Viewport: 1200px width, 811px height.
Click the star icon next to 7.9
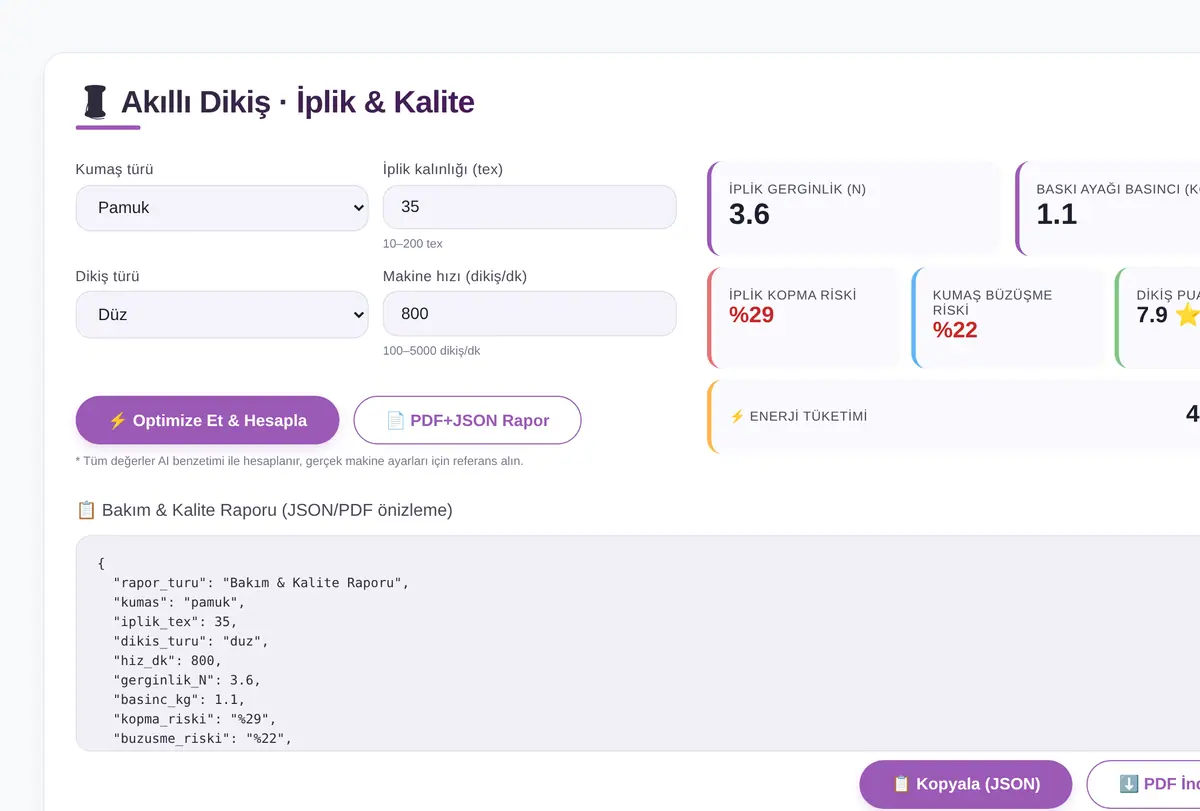point(1188,315)
